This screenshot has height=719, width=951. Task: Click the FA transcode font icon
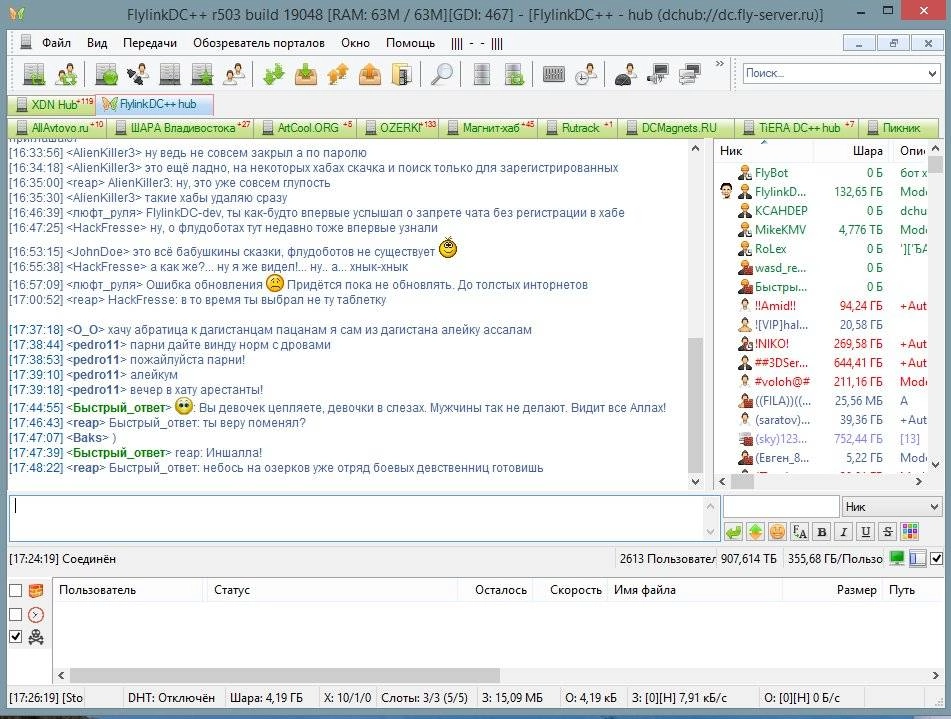[799, 532]
